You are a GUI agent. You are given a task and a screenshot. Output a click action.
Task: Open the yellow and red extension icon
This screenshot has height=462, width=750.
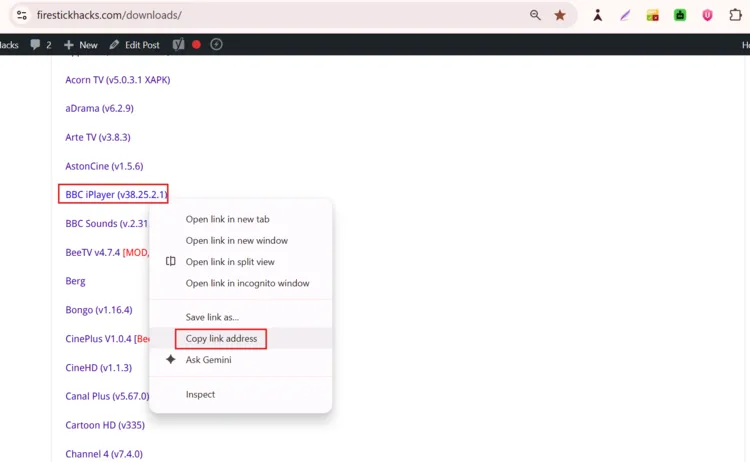652,15
